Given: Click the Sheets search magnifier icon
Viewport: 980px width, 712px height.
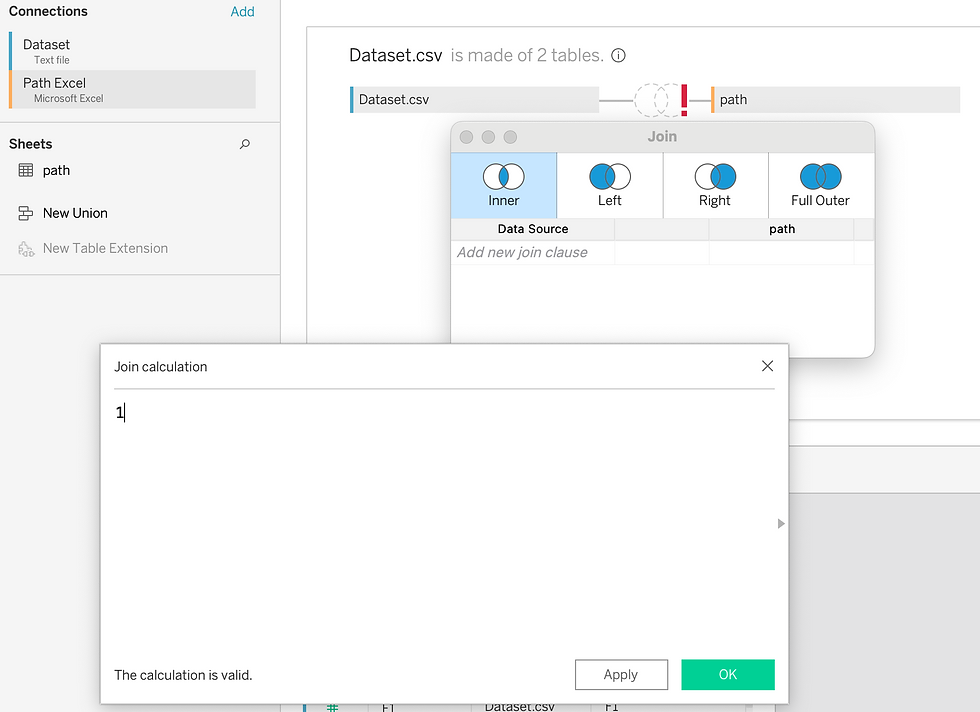Looking at the screenshot, I should [245, 144].
